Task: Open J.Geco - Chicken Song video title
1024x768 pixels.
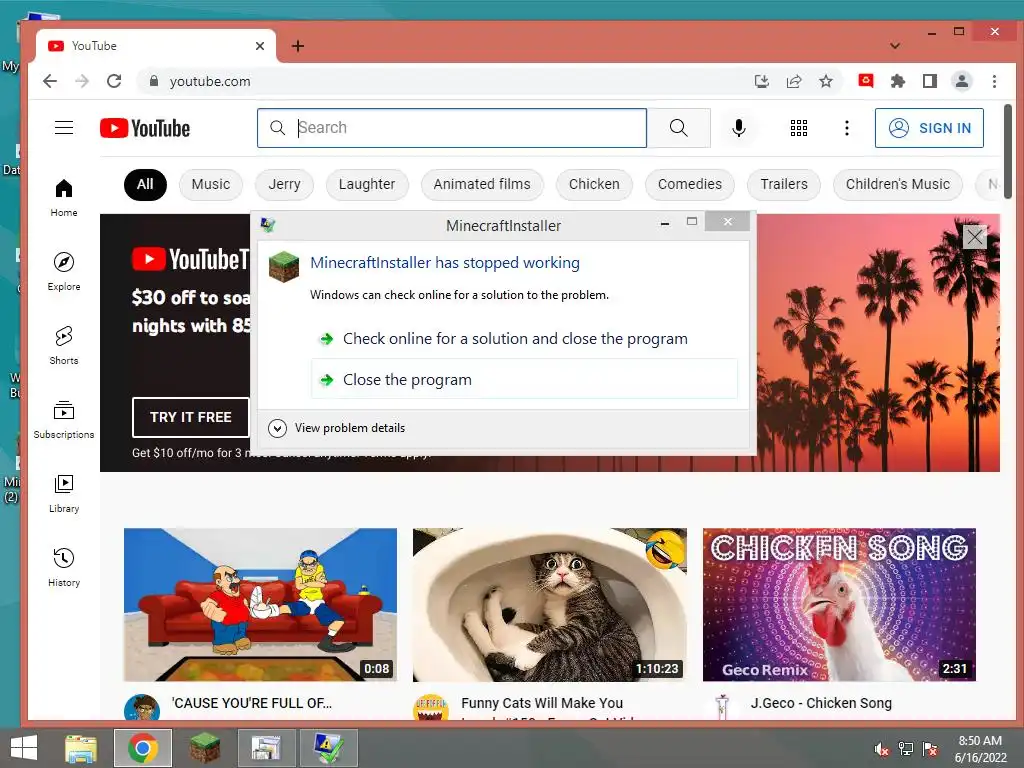Action: pos(821,703)
